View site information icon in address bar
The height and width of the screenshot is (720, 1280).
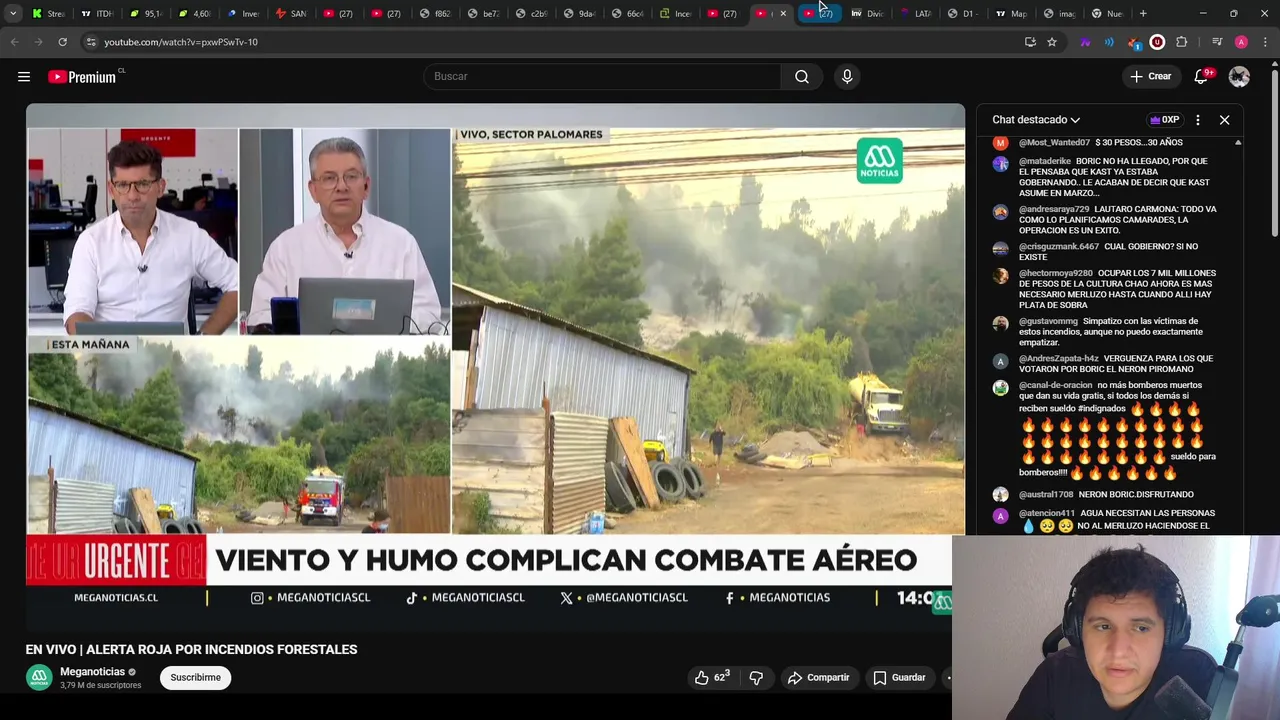pyautogui.click(x=91, y=42)
